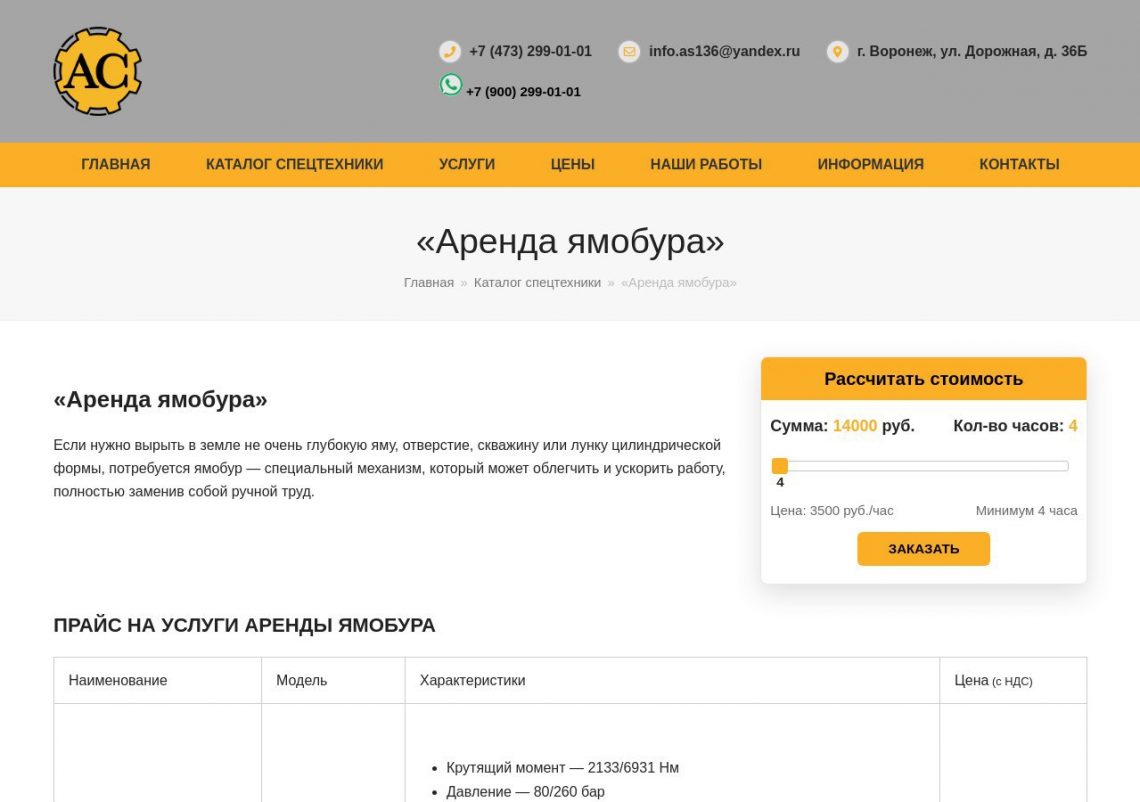Go to the ЦЕНЫ menu item
The width and height of the screenshot is (1140, 802).
(572, 164)
